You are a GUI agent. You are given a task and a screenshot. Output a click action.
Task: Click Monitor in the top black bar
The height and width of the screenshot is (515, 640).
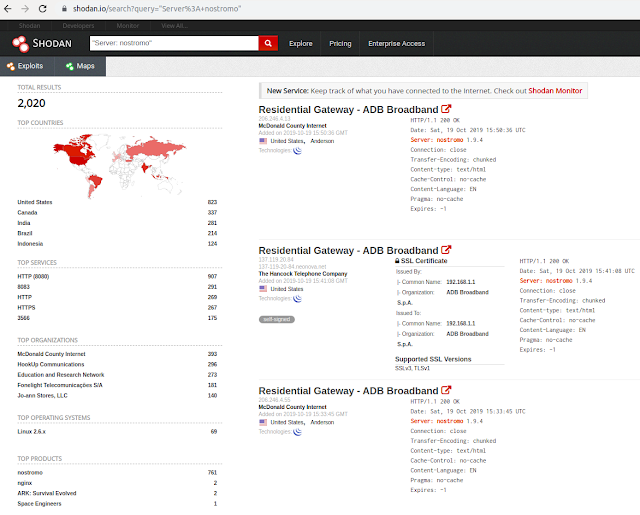[128, 26]
